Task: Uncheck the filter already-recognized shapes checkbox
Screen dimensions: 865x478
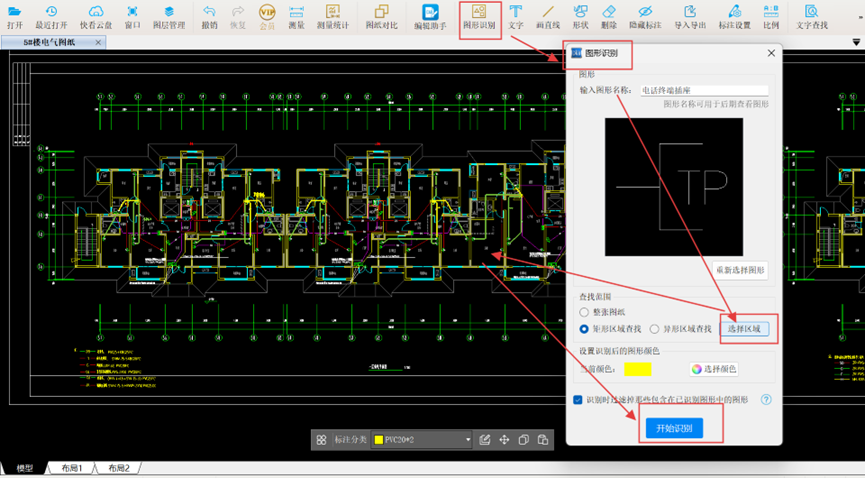Action: (x=578, y=400)
